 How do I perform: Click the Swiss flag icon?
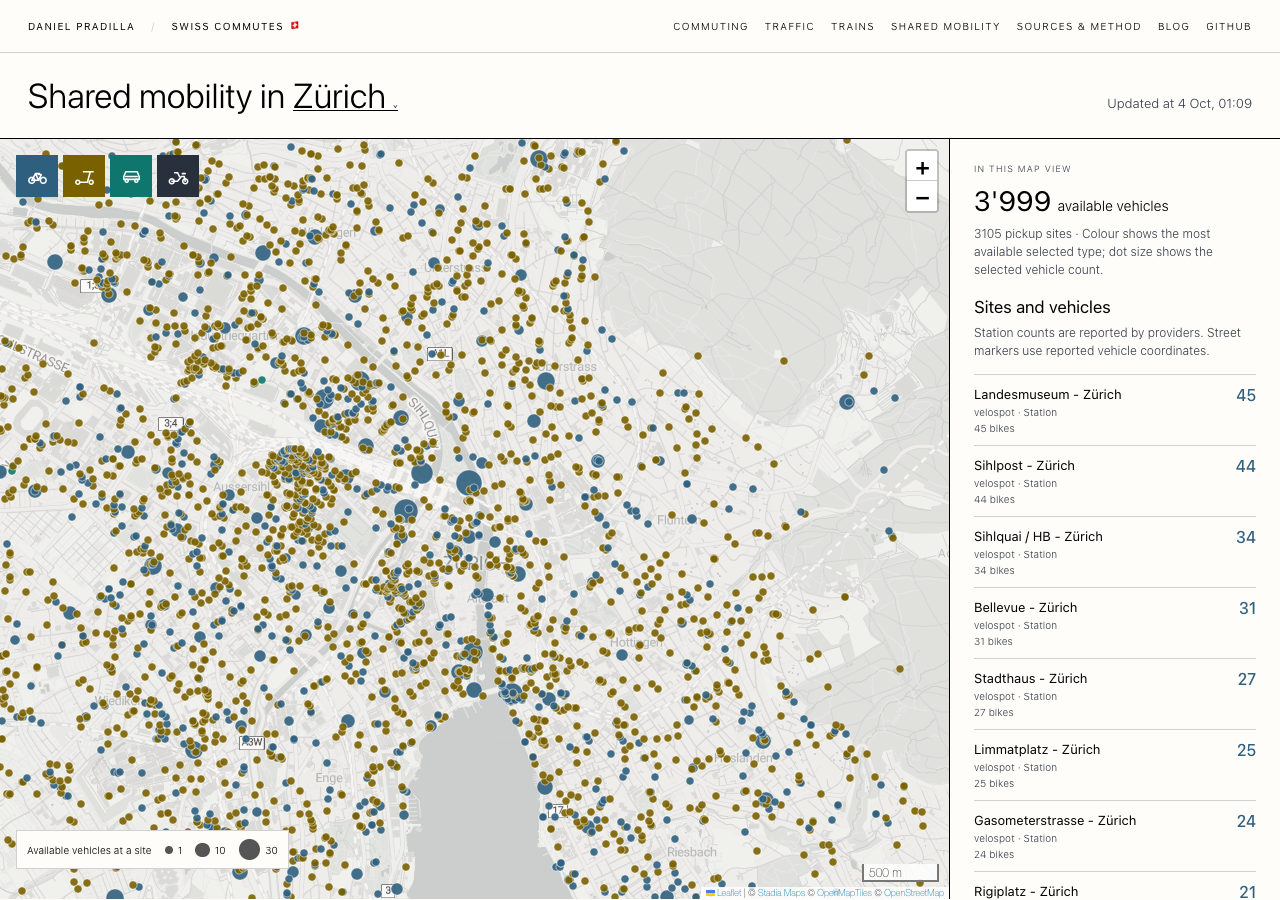pyautogui.click(x=295, y=26)
